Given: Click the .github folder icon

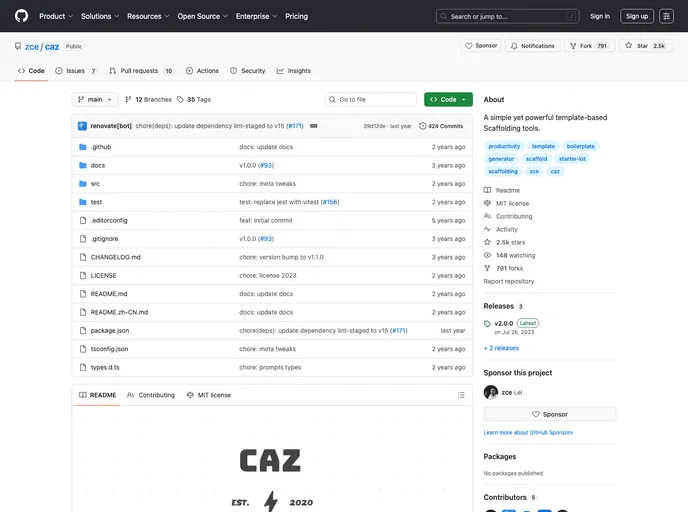Looking at the screenshot, I should point(82,147).
